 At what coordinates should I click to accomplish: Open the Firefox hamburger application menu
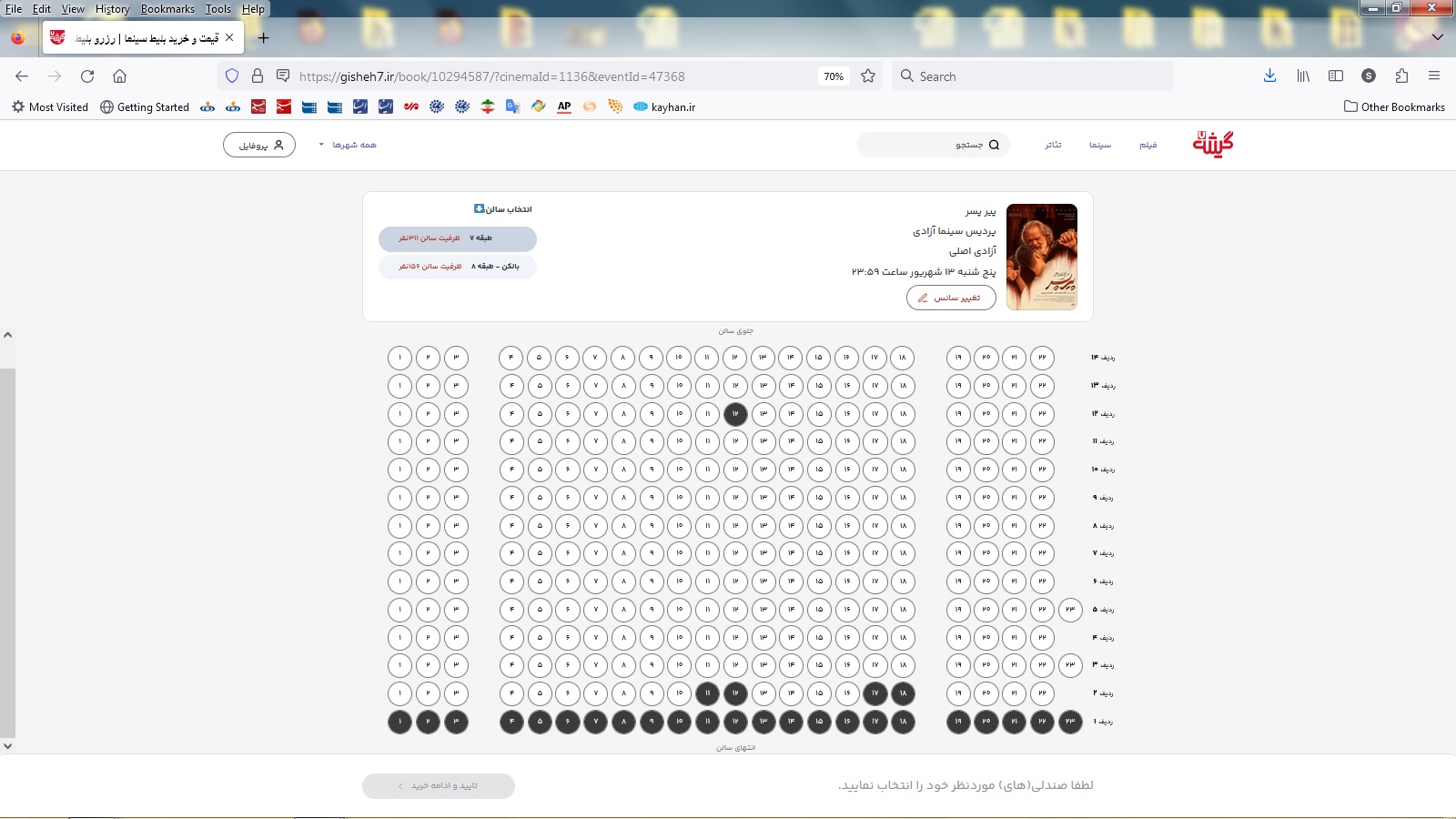1434,76
